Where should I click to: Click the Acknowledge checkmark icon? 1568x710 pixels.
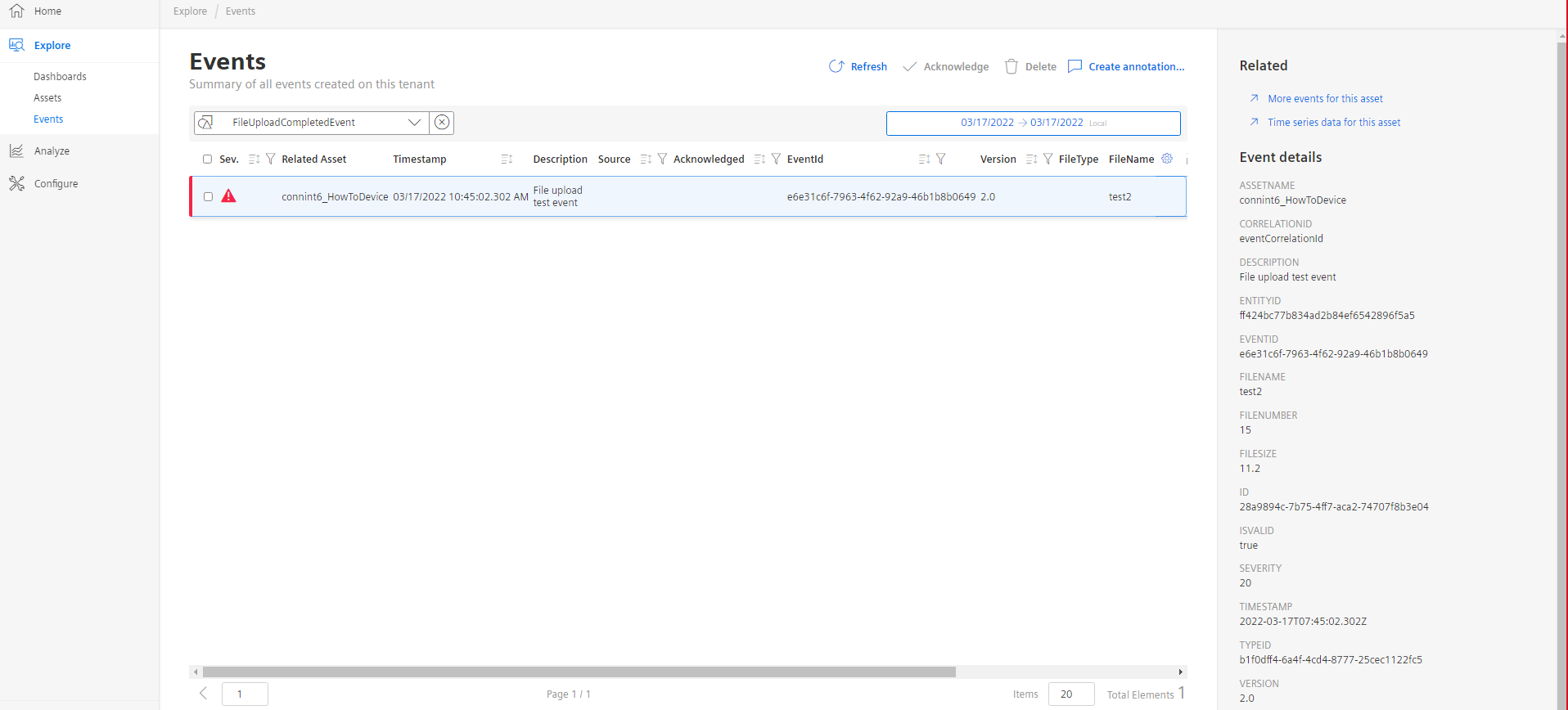(x=909, y=67)
